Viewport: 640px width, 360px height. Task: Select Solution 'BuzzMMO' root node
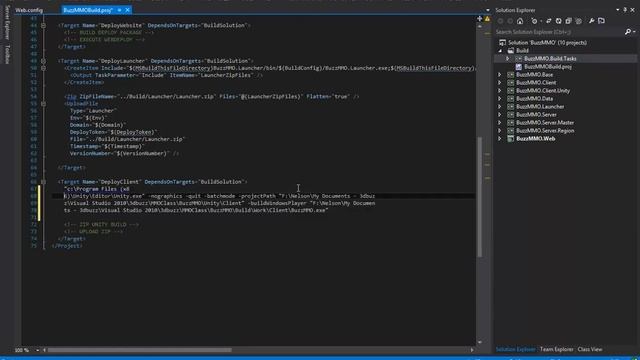coord(547,42)
